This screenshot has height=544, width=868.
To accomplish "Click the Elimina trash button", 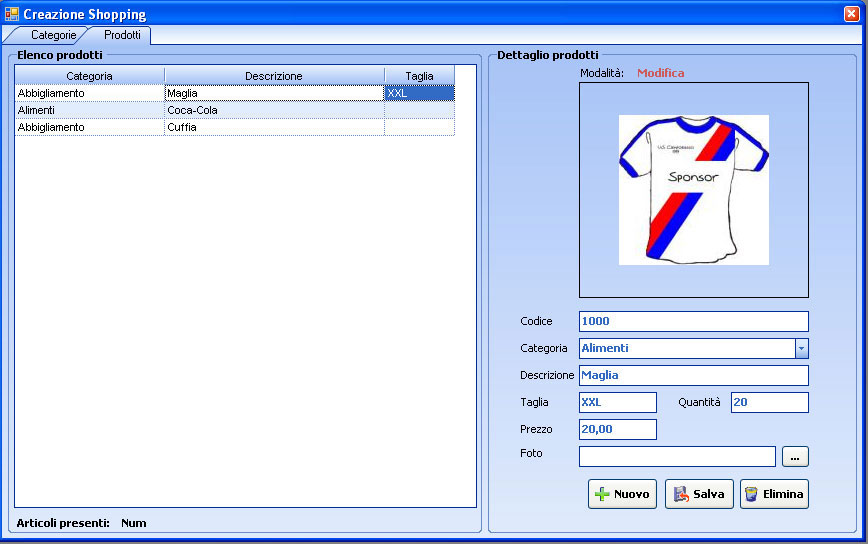I will tap(774, 494).
